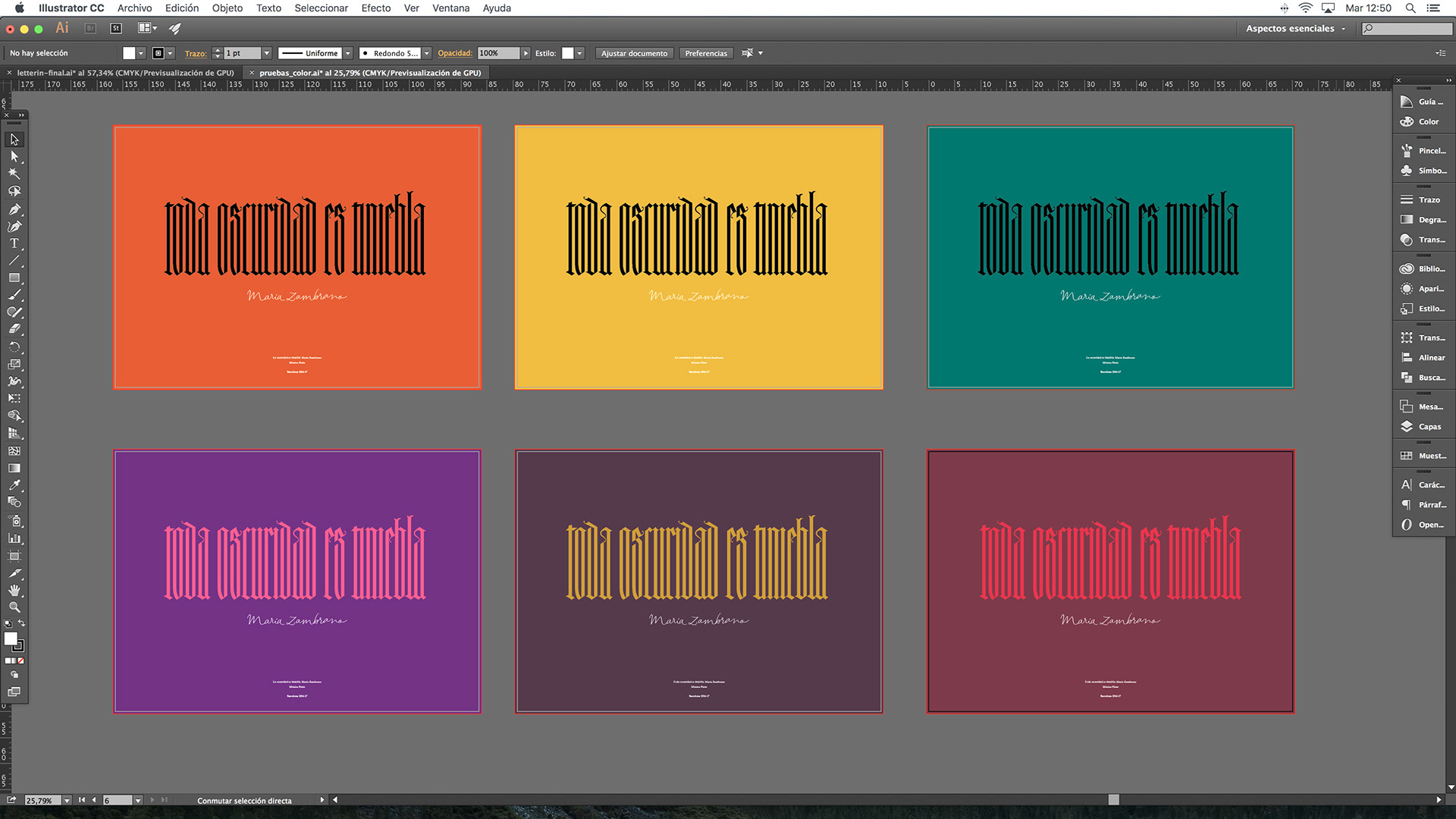
Task: Open the zoom level dropdown
Action: [67, 801]
